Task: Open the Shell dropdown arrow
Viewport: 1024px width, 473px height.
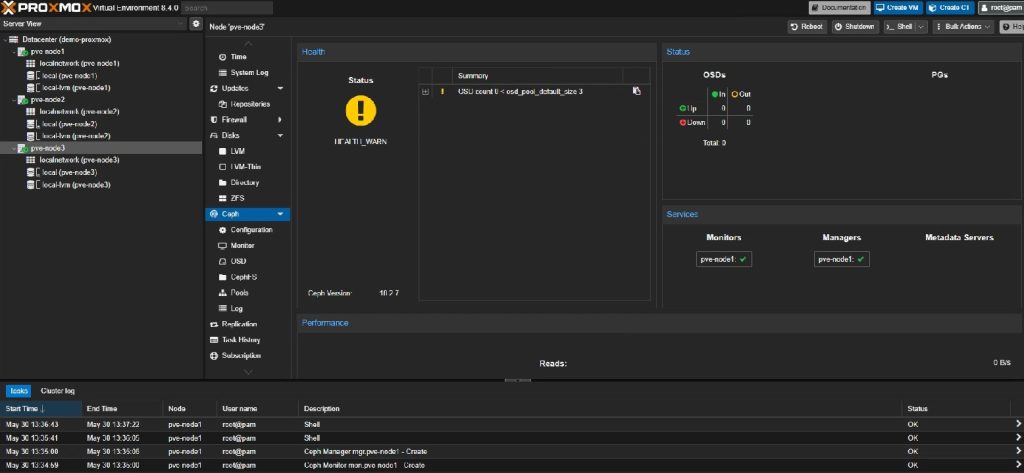Action: point(921,27)
